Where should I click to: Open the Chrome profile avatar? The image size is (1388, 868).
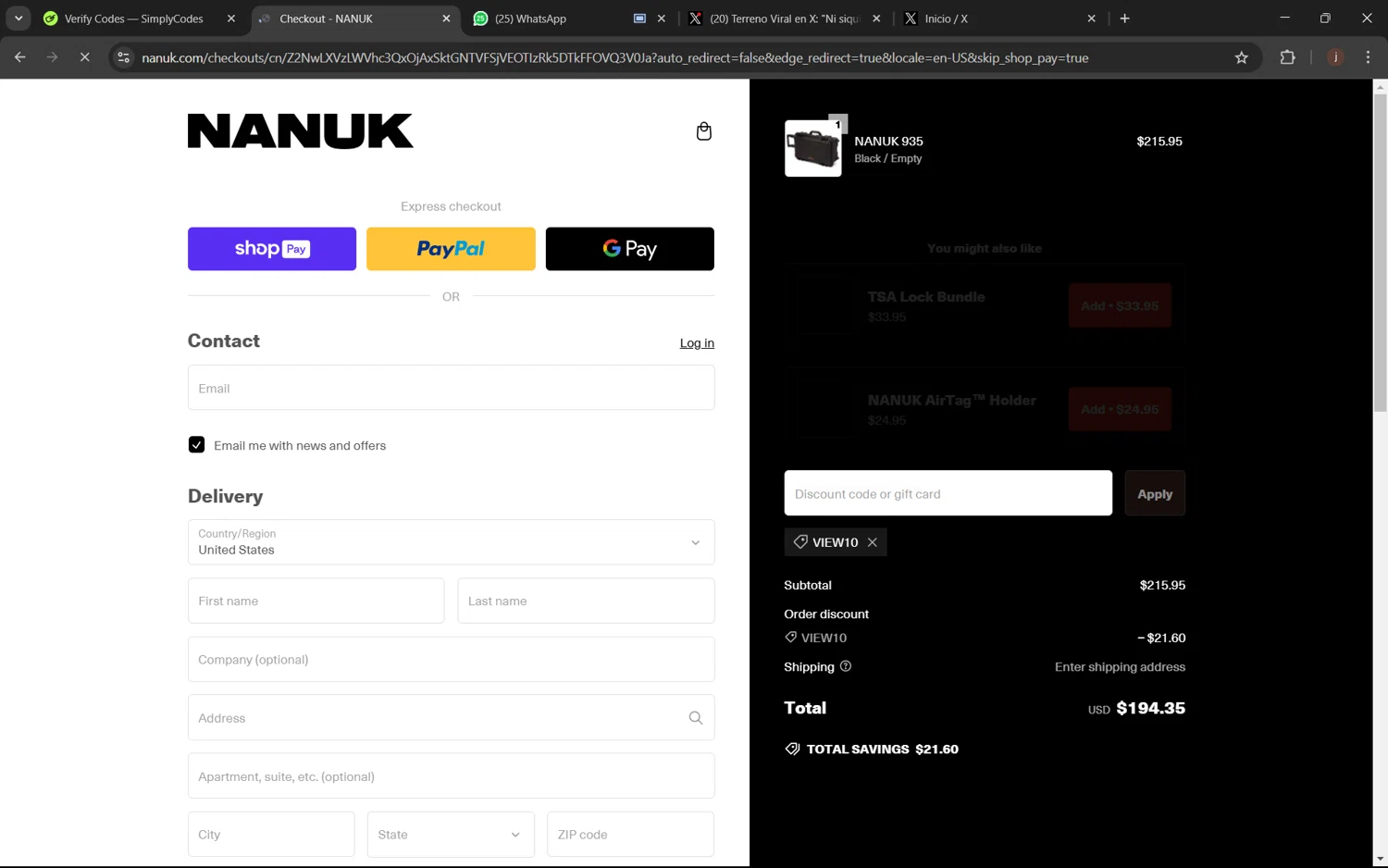point(1335,57)
